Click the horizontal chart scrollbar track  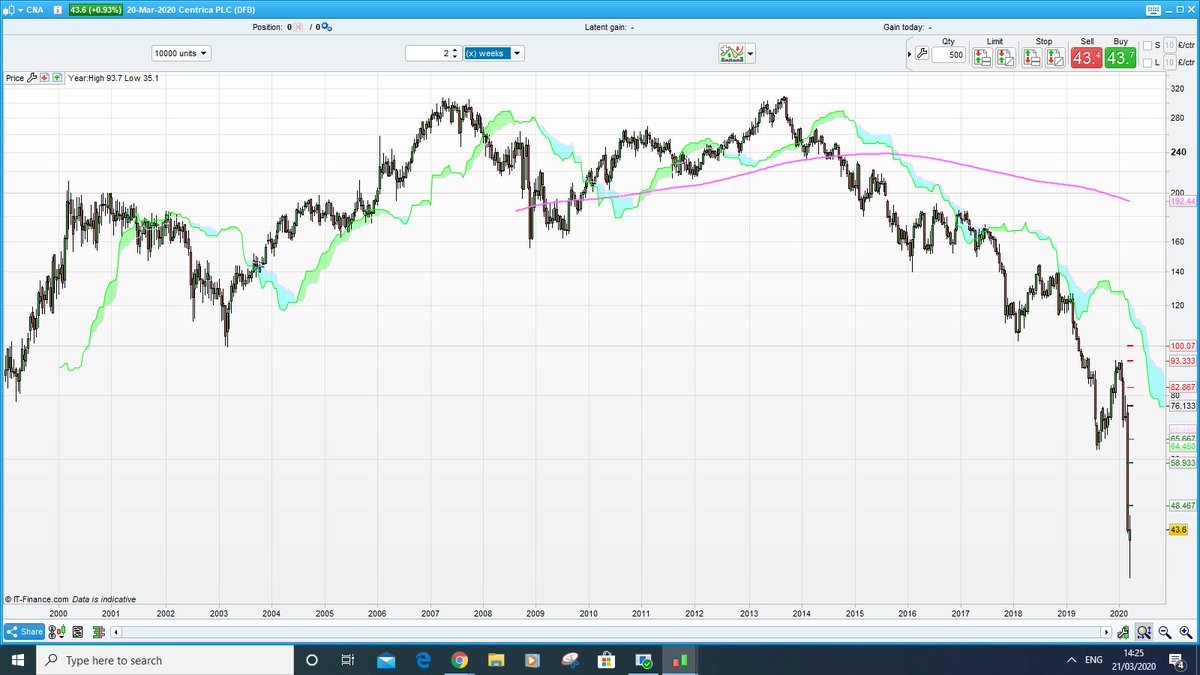click(x=611, y=632)
